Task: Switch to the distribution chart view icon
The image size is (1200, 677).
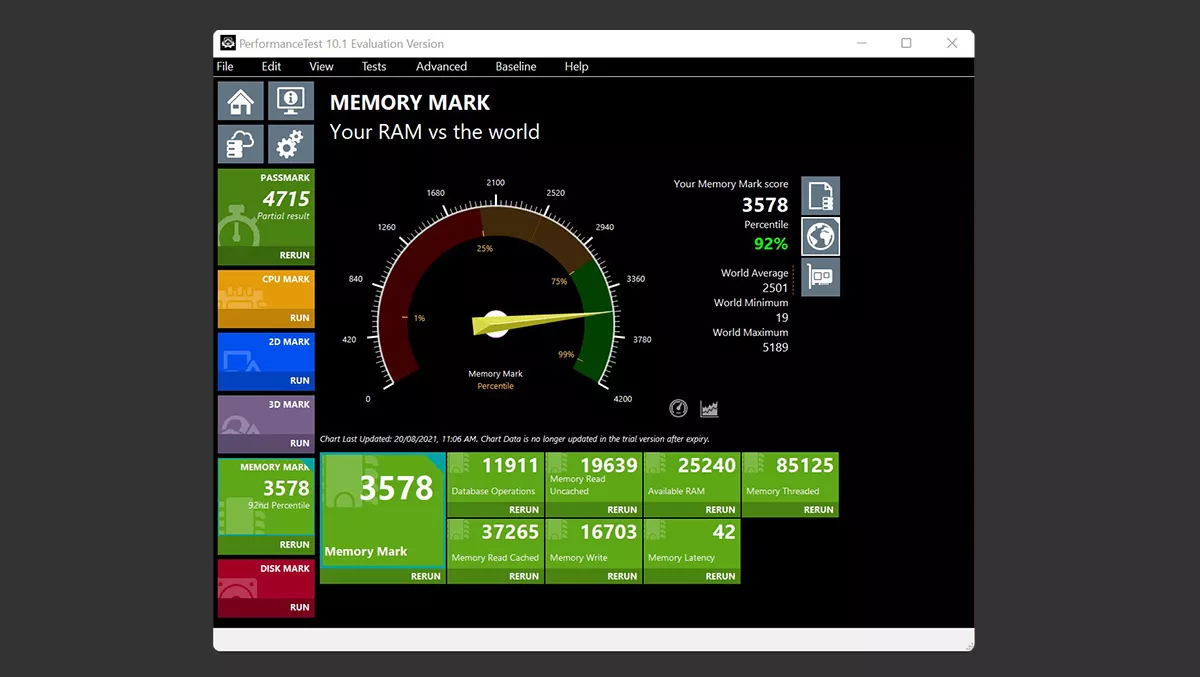Action: tap(709, 408)
